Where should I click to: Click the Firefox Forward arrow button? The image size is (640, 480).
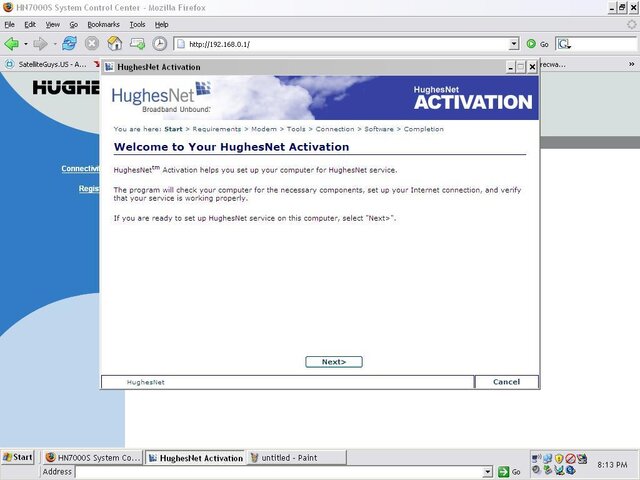coord(40,44)
